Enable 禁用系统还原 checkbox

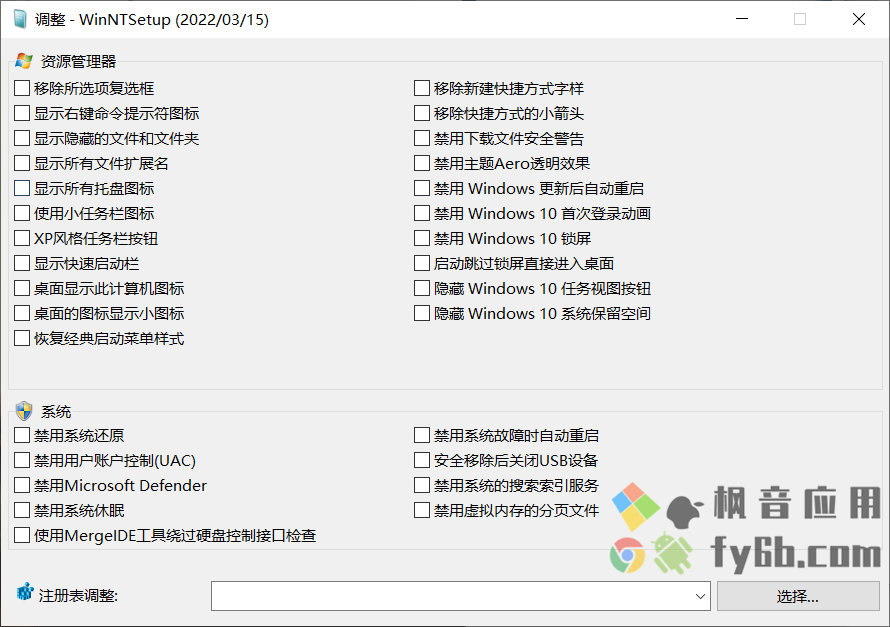tap(22, 435)
